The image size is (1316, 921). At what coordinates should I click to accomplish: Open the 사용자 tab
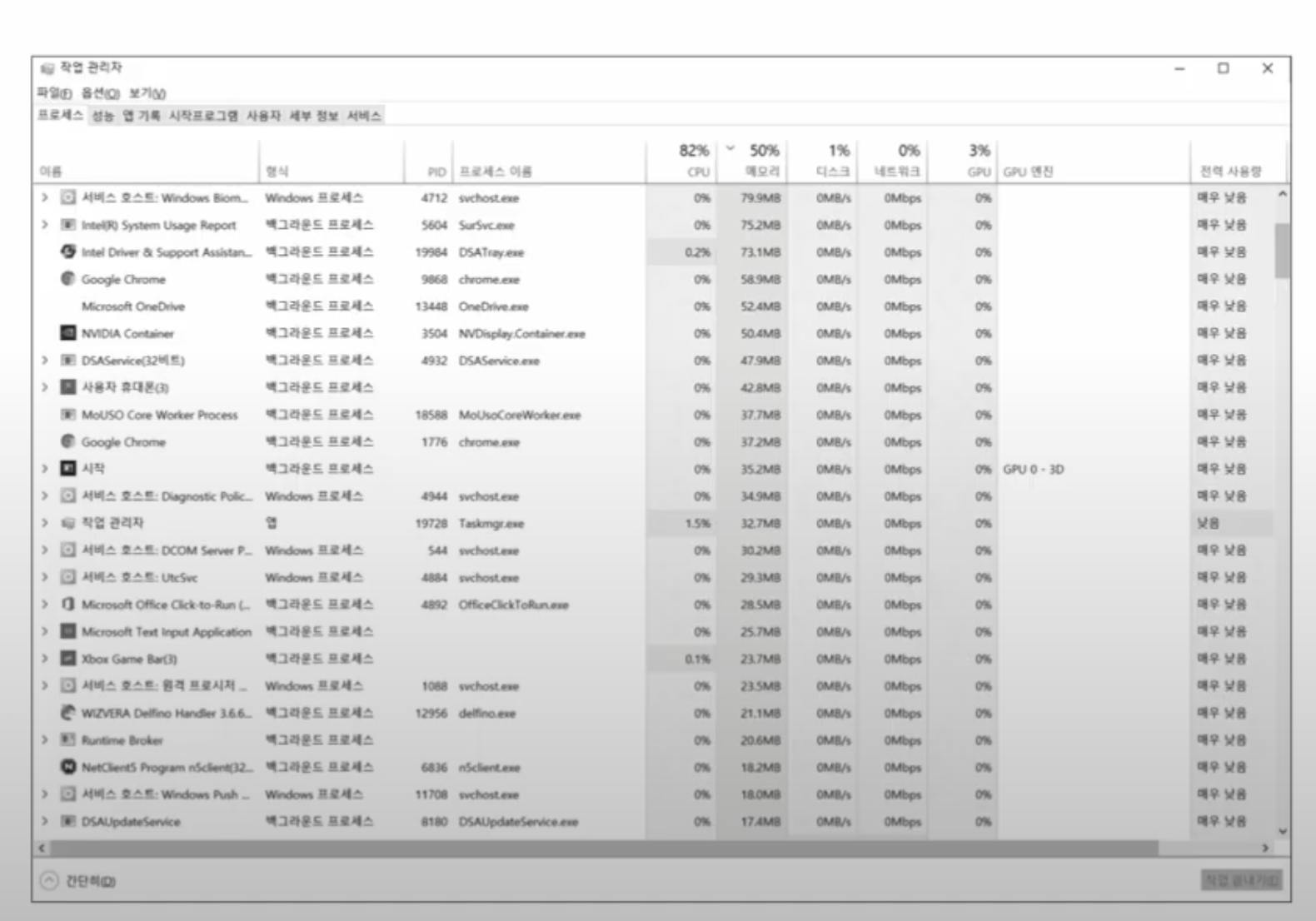click(263, 116)
